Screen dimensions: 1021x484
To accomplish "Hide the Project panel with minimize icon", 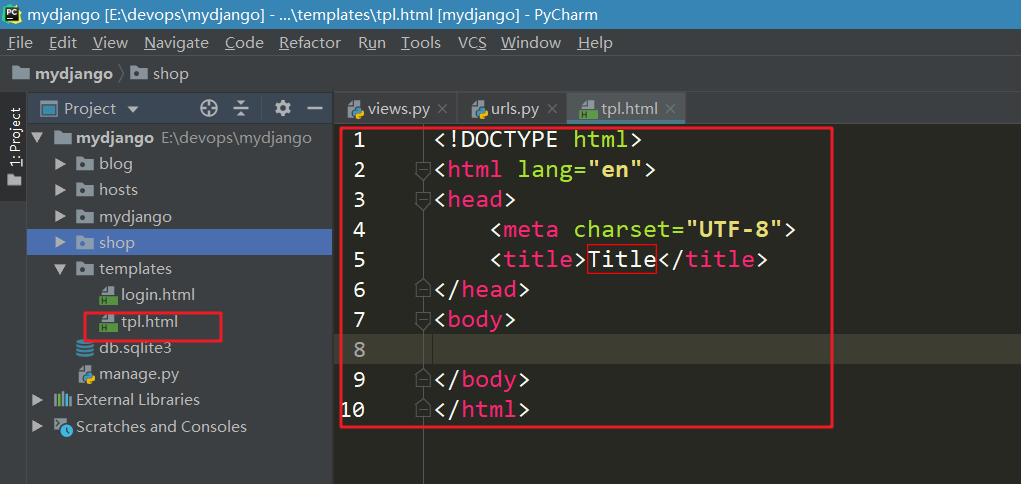I will [315, 108].
